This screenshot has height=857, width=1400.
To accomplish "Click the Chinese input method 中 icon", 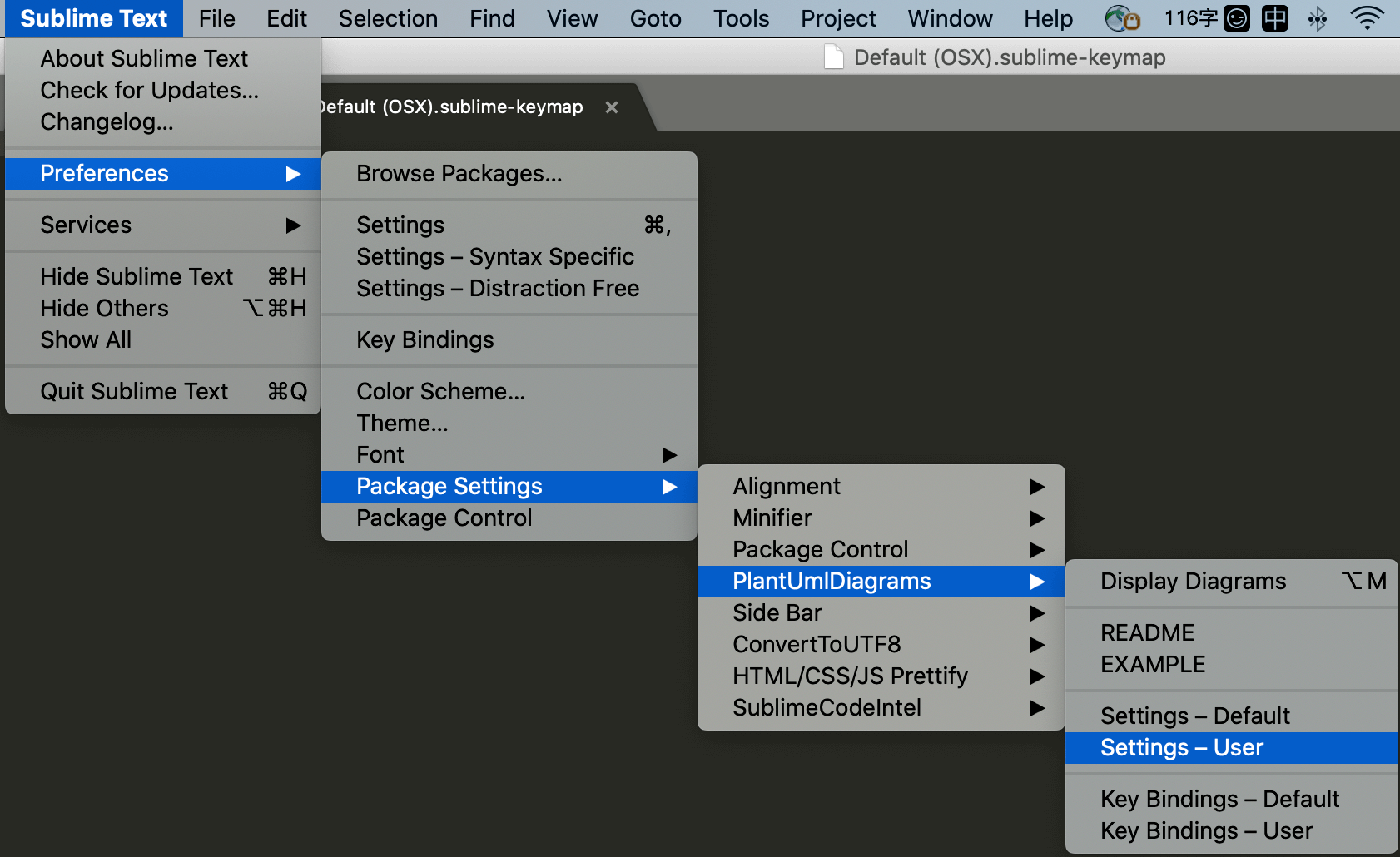I will pyautogui.click(x=1274, y=17).
